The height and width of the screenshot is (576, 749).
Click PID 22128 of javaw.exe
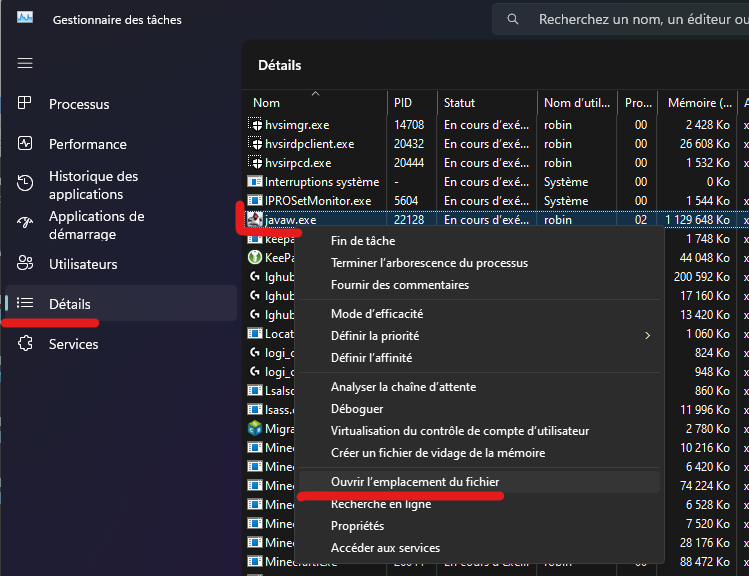[x=409, y=220]
